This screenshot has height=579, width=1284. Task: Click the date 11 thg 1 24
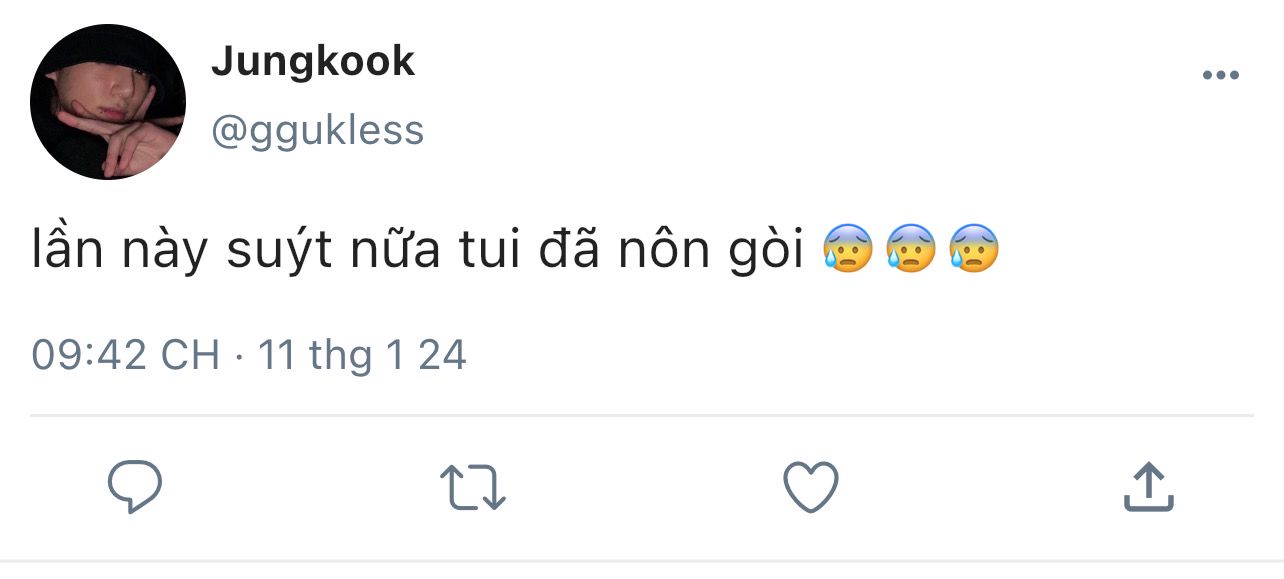363,355
